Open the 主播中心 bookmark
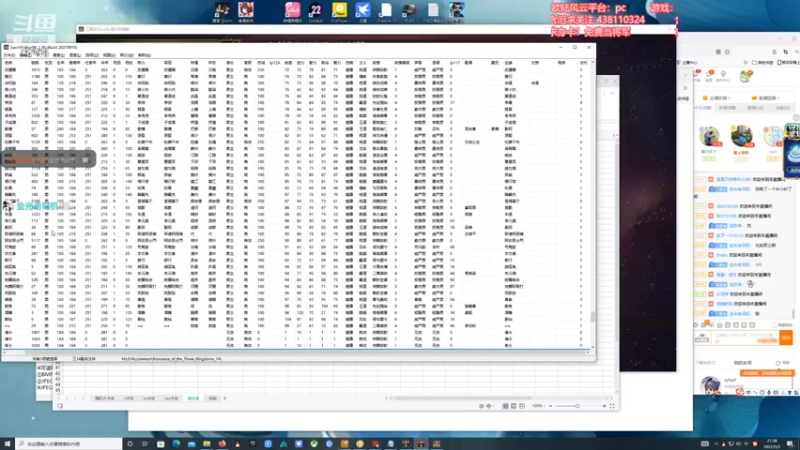 pyautogui.click(x=689, y=63)
